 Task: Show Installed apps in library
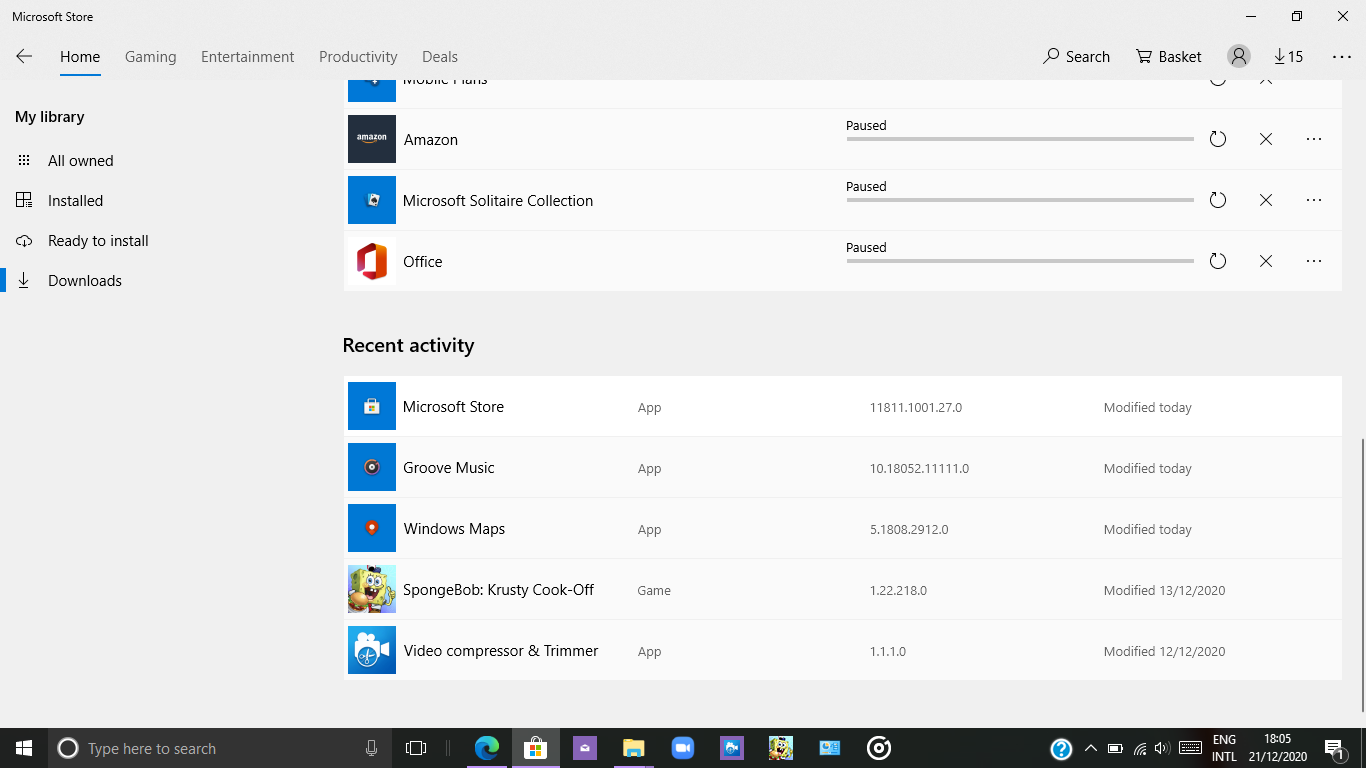click(76, 201)
